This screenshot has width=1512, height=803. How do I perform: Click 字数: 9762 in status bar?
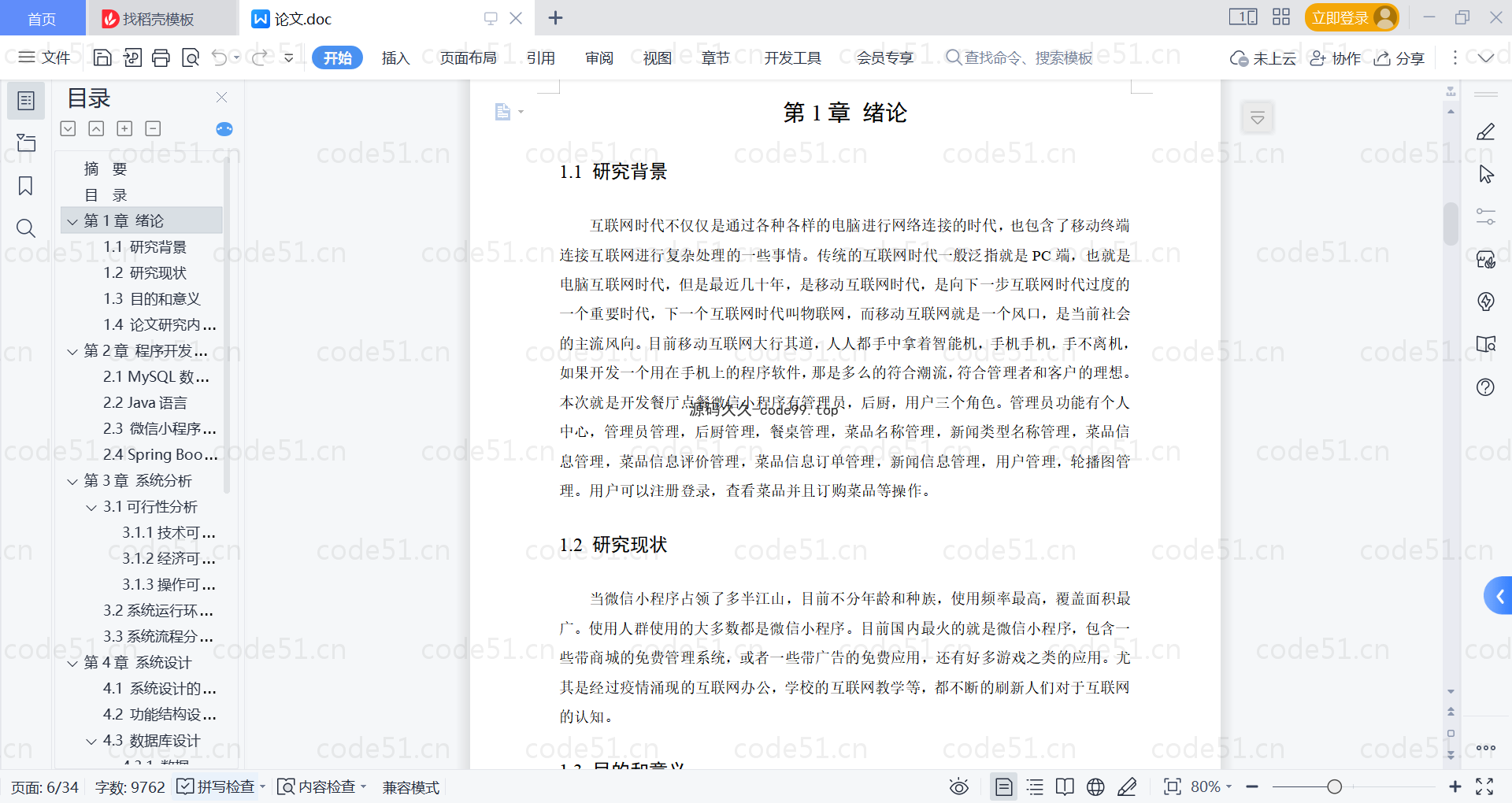[x=130, y=786]
